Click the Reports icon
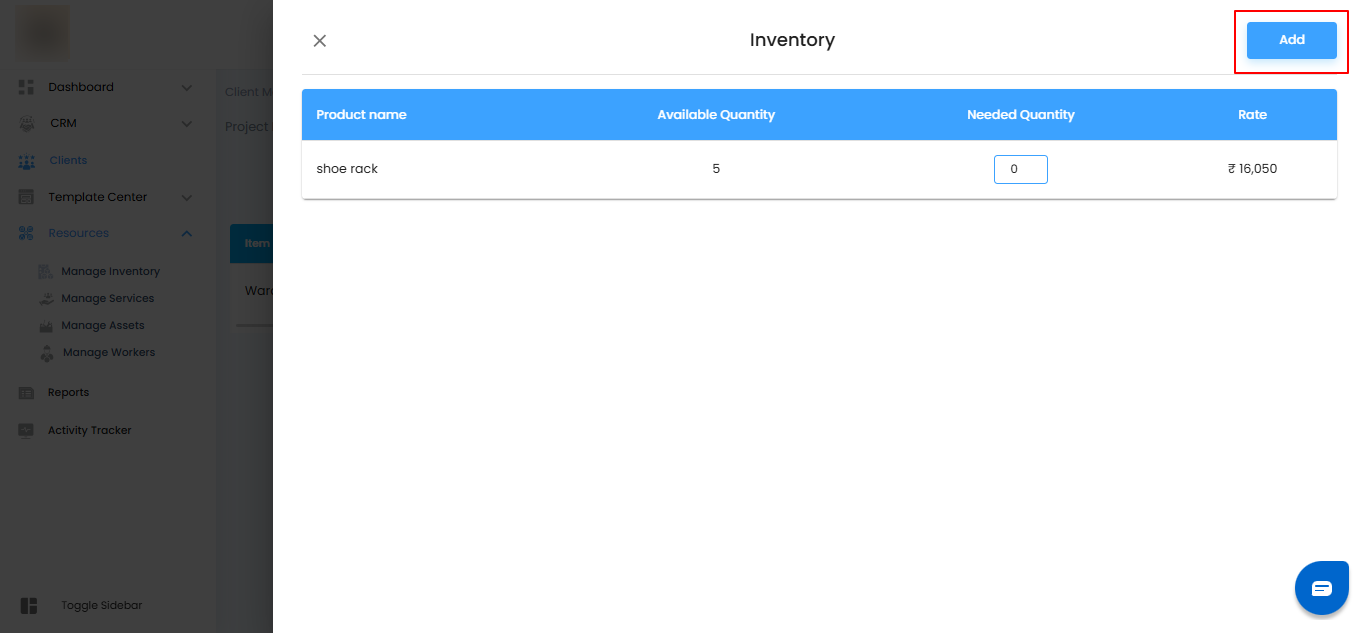The image size is (1366, 633). 27,393
